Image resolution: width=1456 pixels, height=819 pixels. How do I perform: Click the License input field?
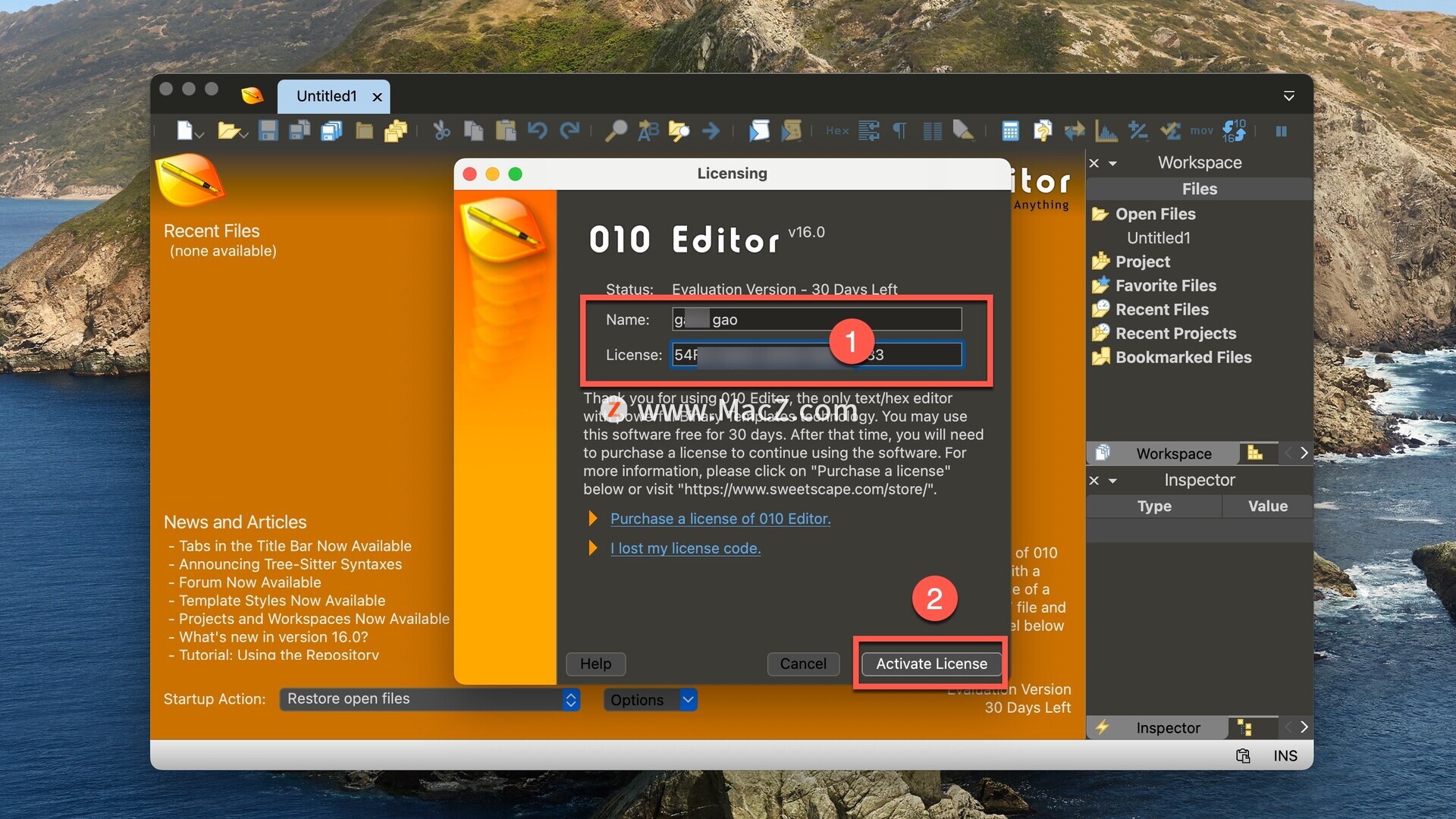[x=817, y=354]
